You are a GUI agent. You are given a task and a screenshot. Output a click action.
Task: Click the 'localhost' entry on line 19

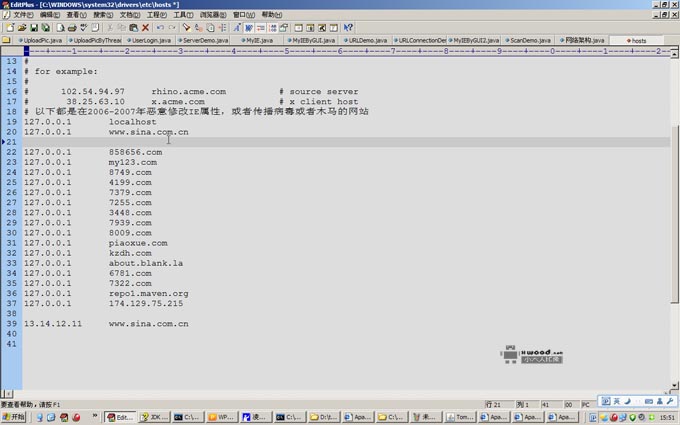click(x=132, y=122)
